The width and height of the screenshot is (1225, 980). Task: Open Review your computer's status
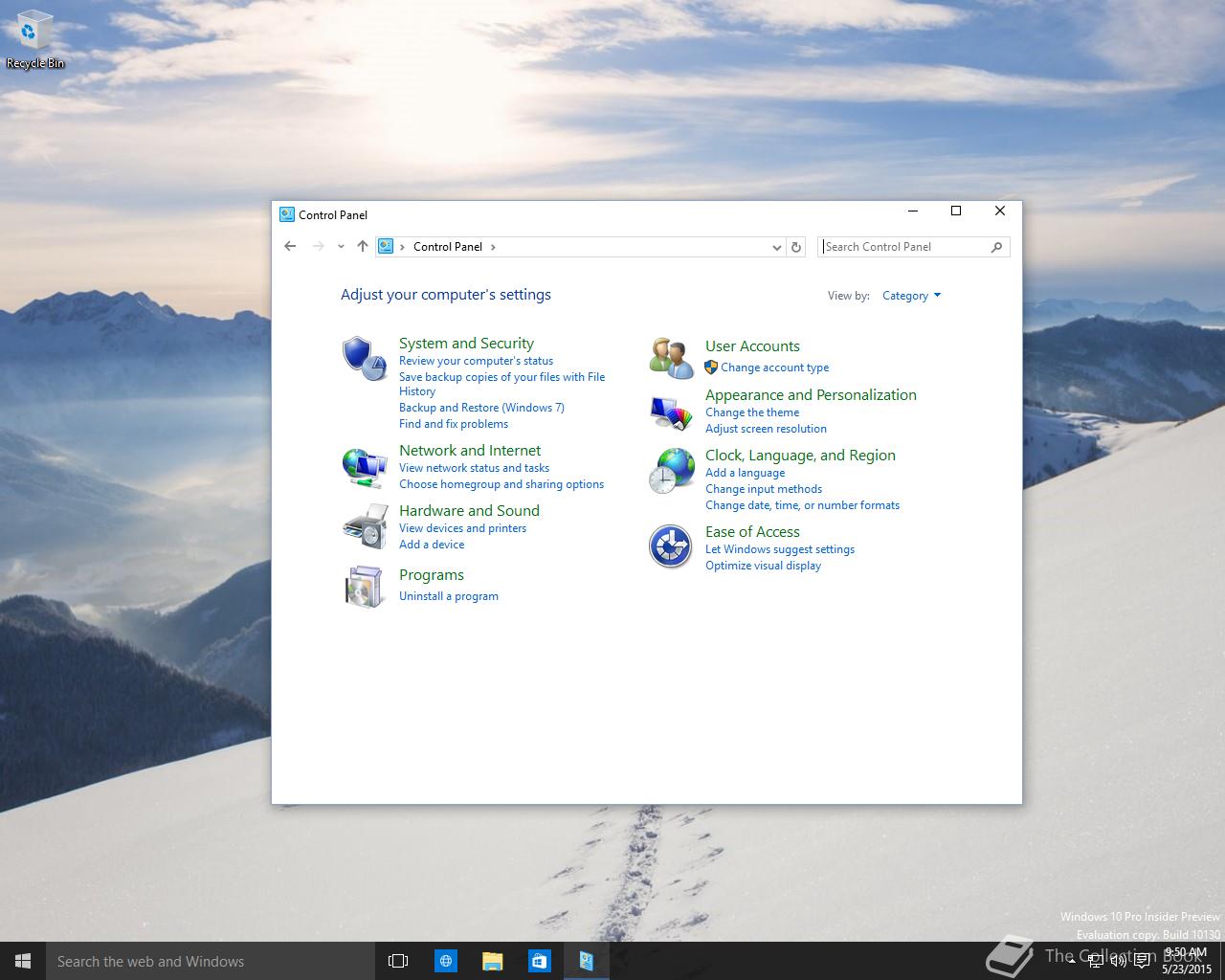pos(476,361)
